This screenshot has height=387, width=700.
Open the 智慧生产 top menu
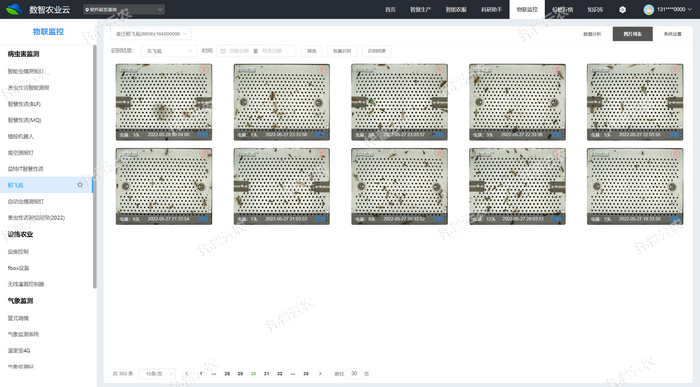click(x=421, y=9)
